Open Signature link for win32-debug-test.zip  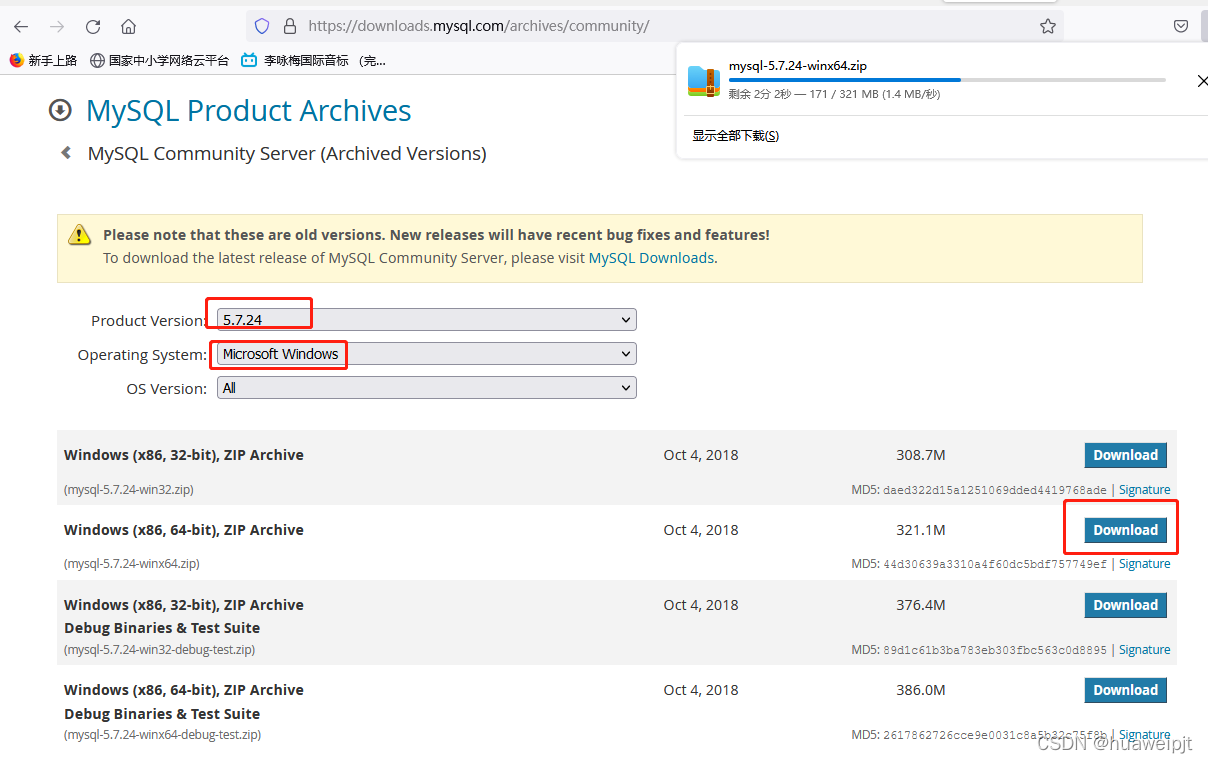click(x=1144, y=650)
